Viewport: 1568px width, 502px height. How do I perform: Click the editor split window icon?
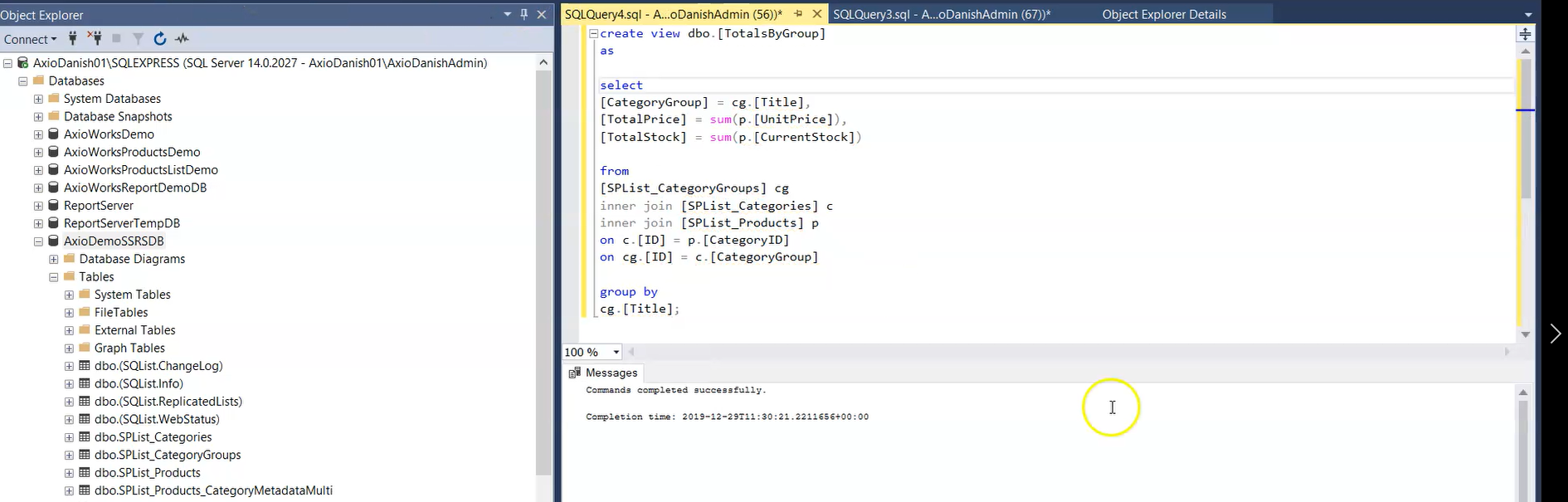click(1525, 34)
